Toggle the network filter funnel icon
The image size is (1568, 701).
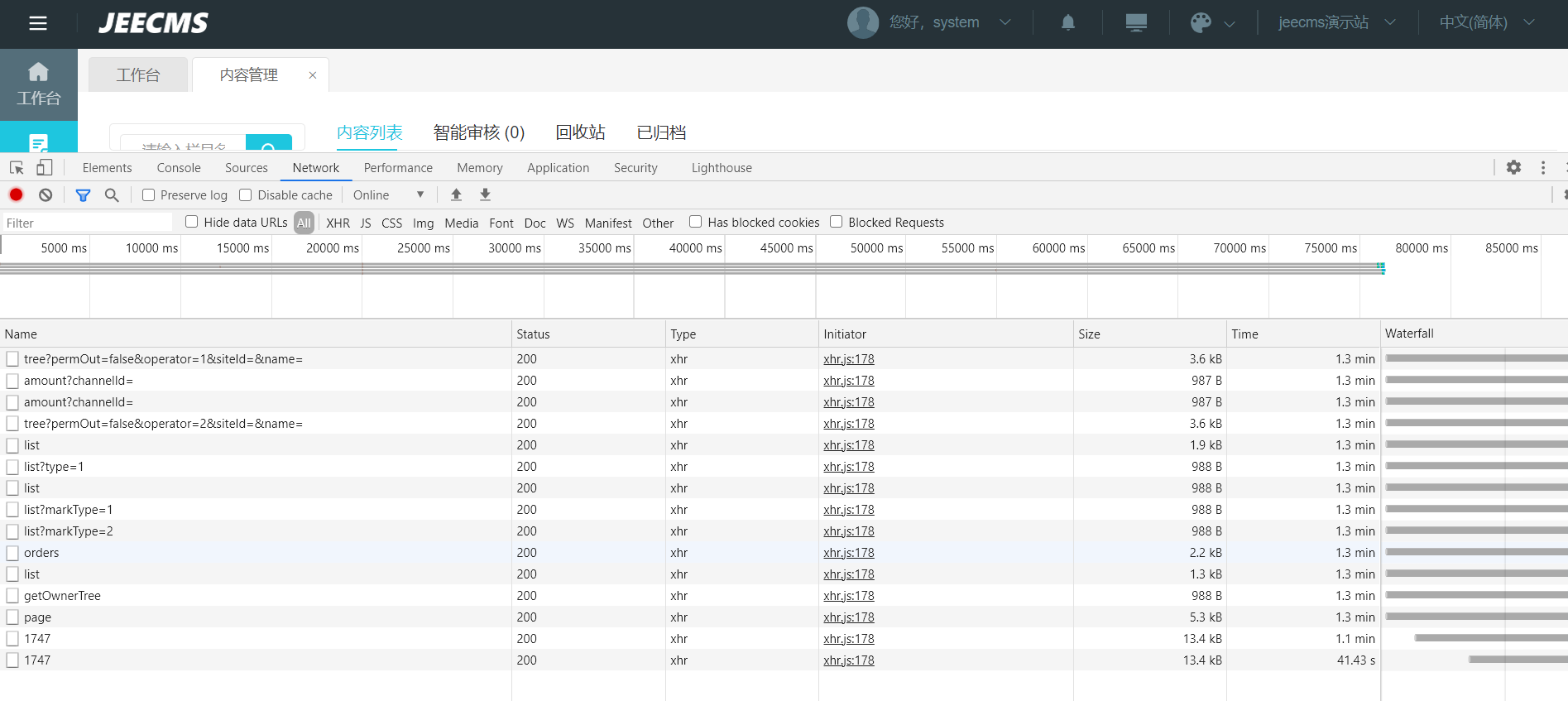point(83,194)
